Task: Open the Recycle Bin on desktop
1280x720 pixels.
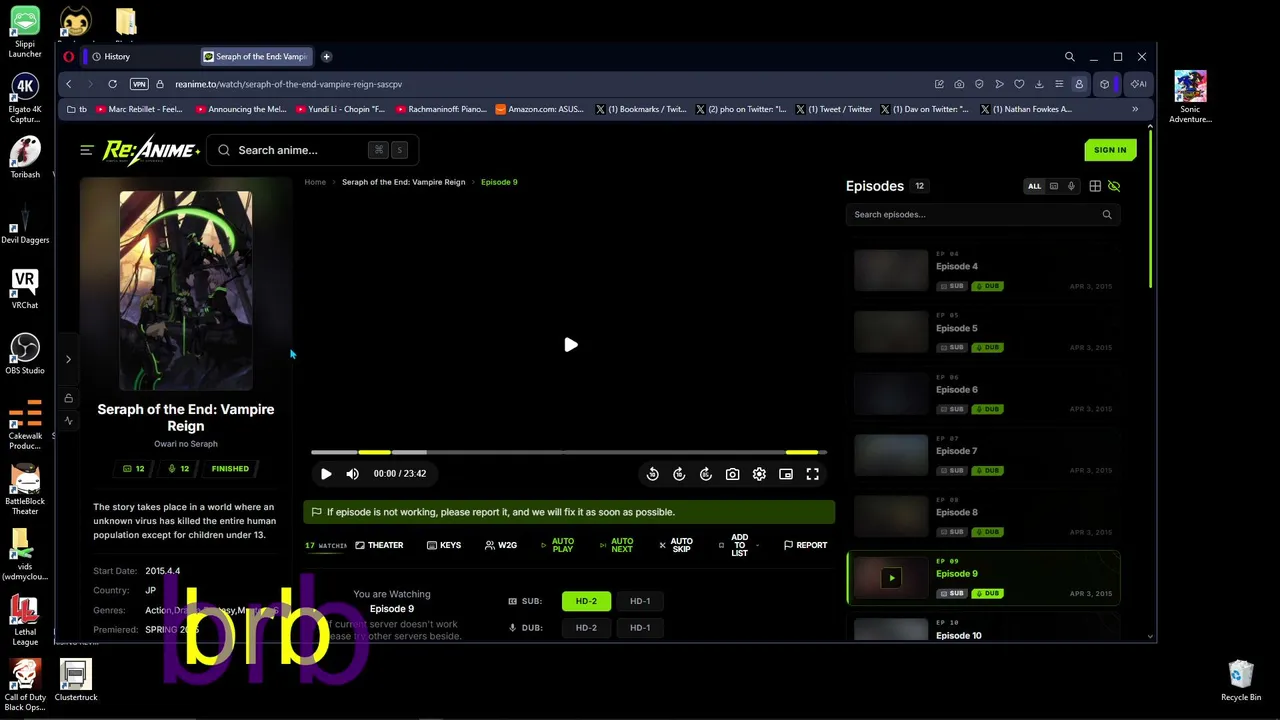Action: point(1241,680)
